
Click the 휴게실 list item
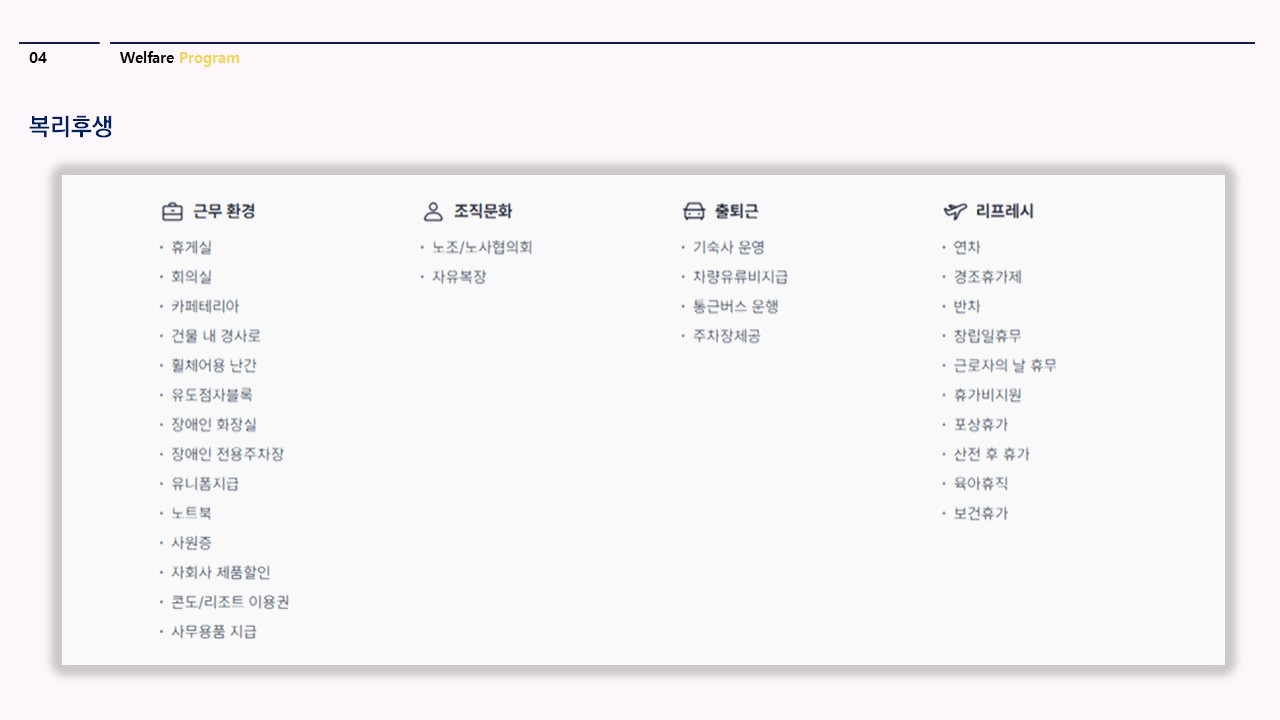[191, 247]
